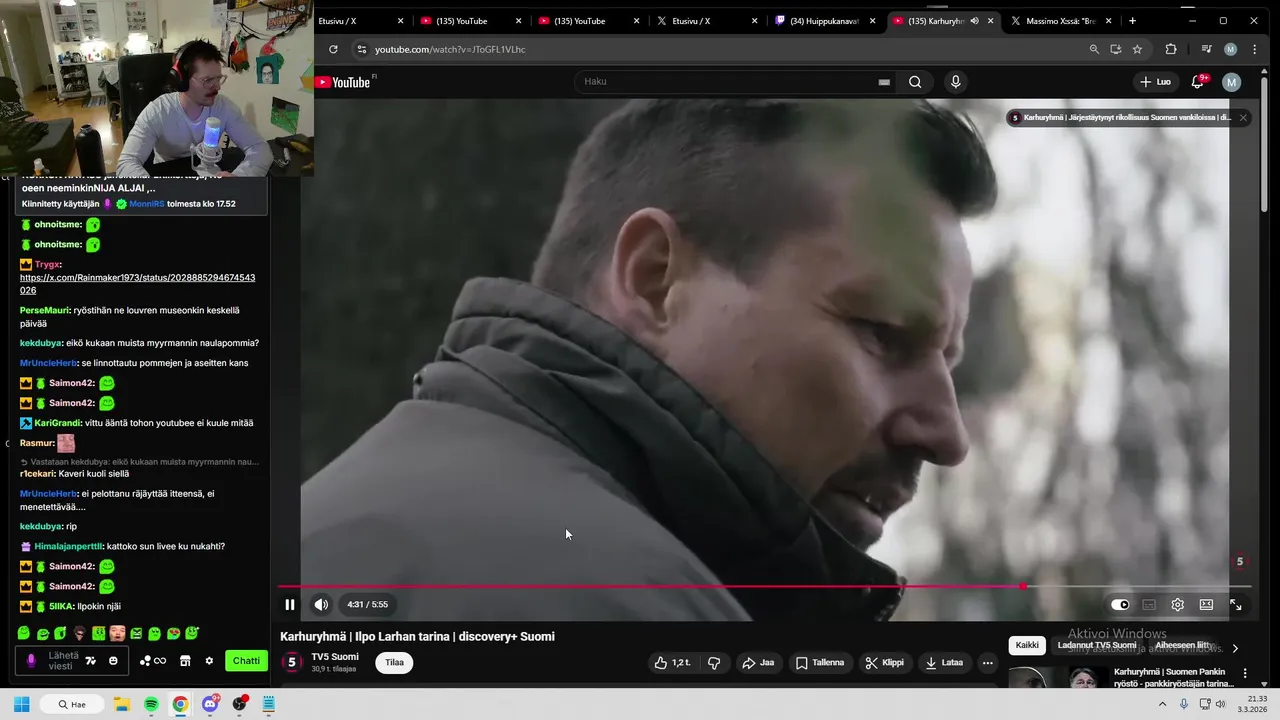Viewport: 1280px width, 720px height.
Task: Bookmark this page with the star
Action: 1137,49
